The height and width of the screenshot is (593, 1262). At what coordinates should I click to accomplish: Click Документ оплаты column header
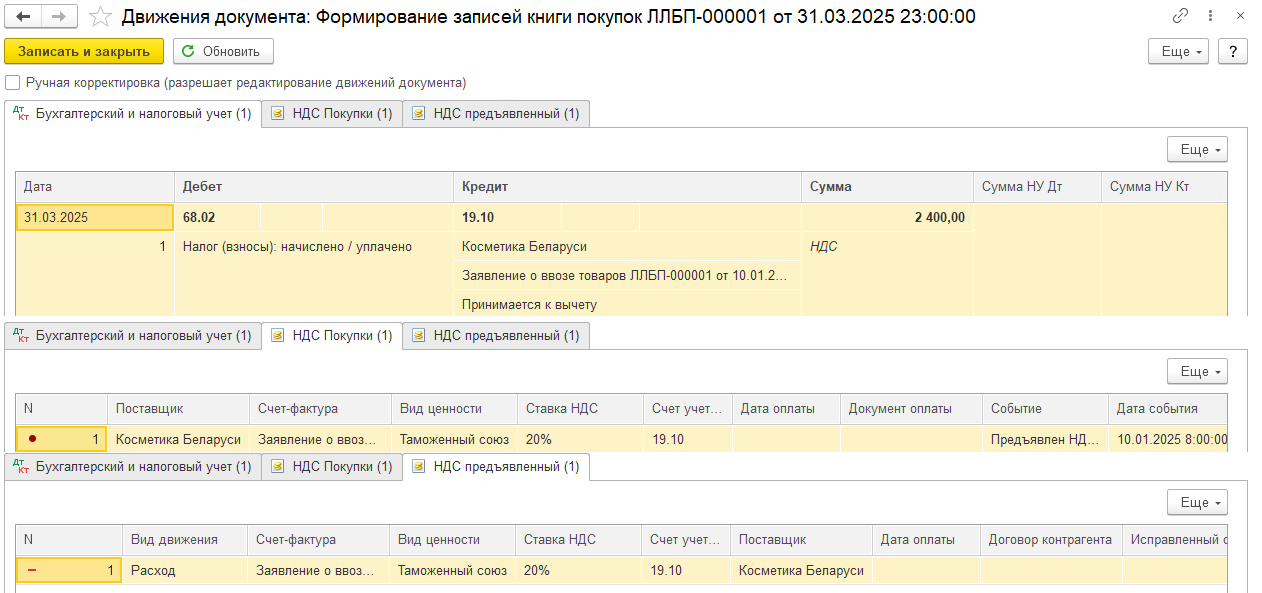(911, 408)
